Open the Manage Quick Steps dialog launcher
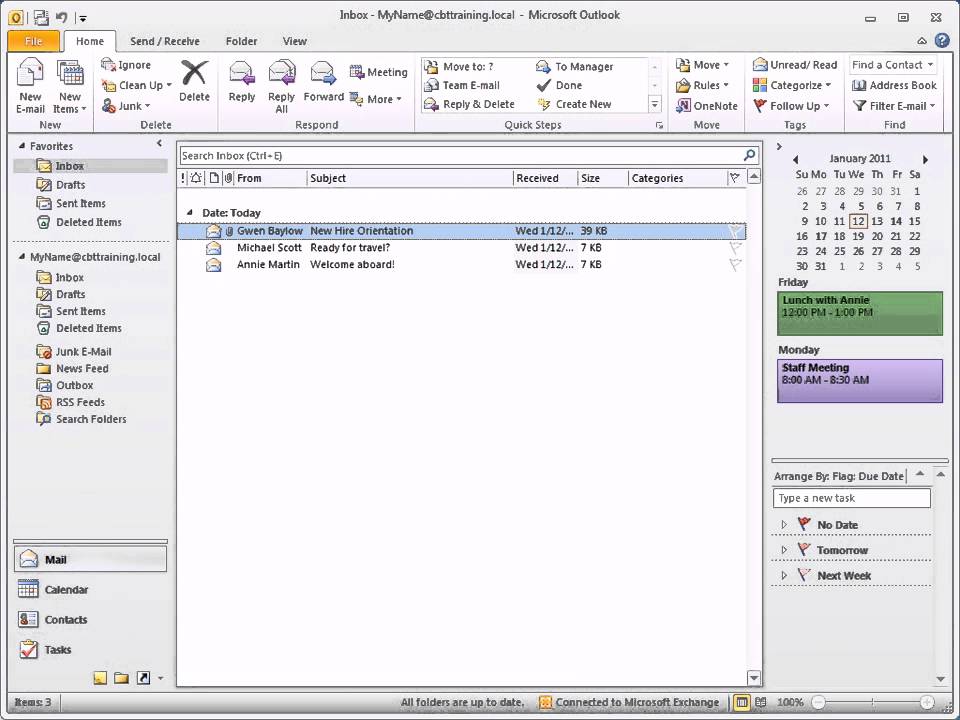This screenshot has width=960, height=720. (659, 126)
